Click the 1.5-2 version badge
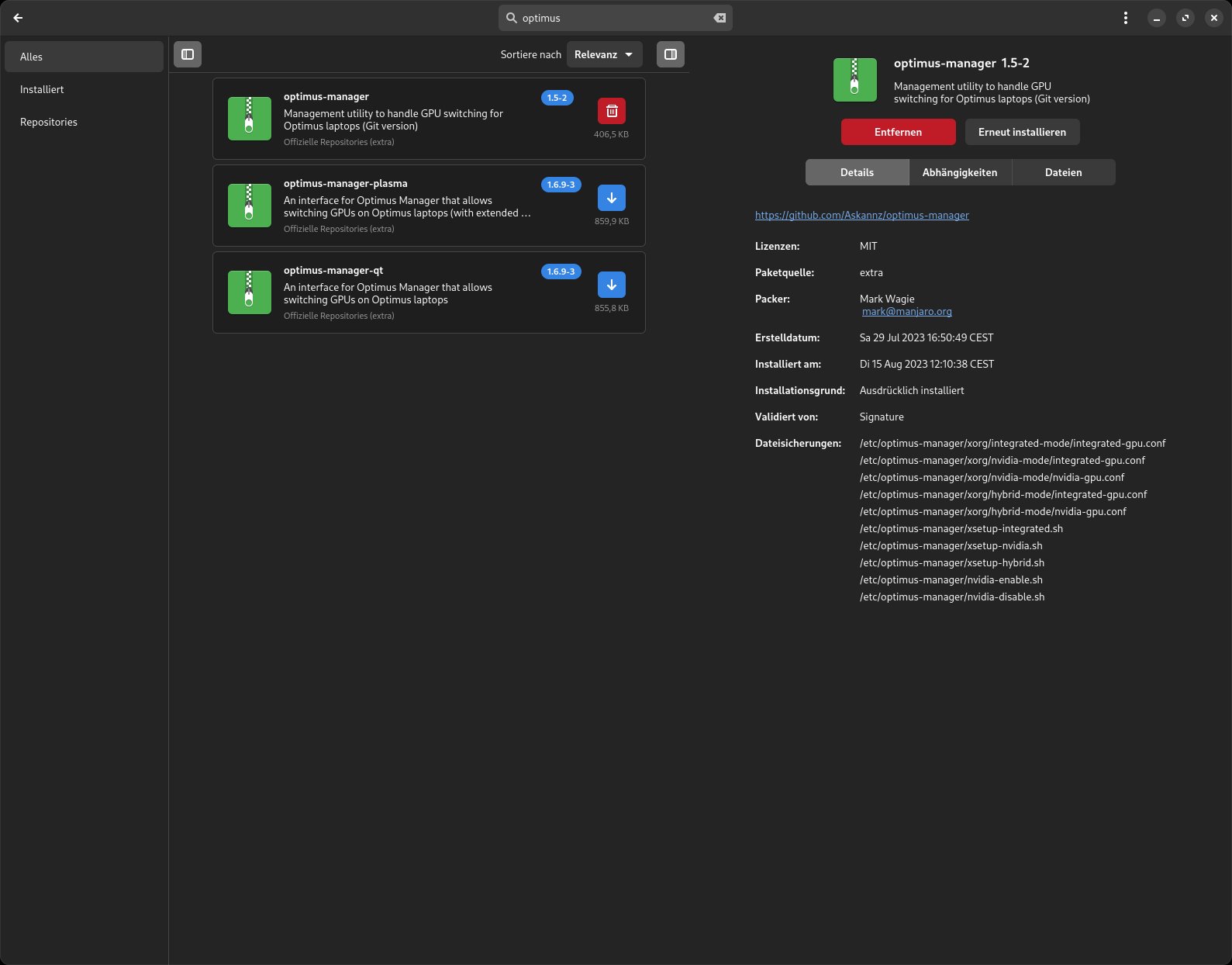This screenshot has height=965, width=1232. click(557, 98)
